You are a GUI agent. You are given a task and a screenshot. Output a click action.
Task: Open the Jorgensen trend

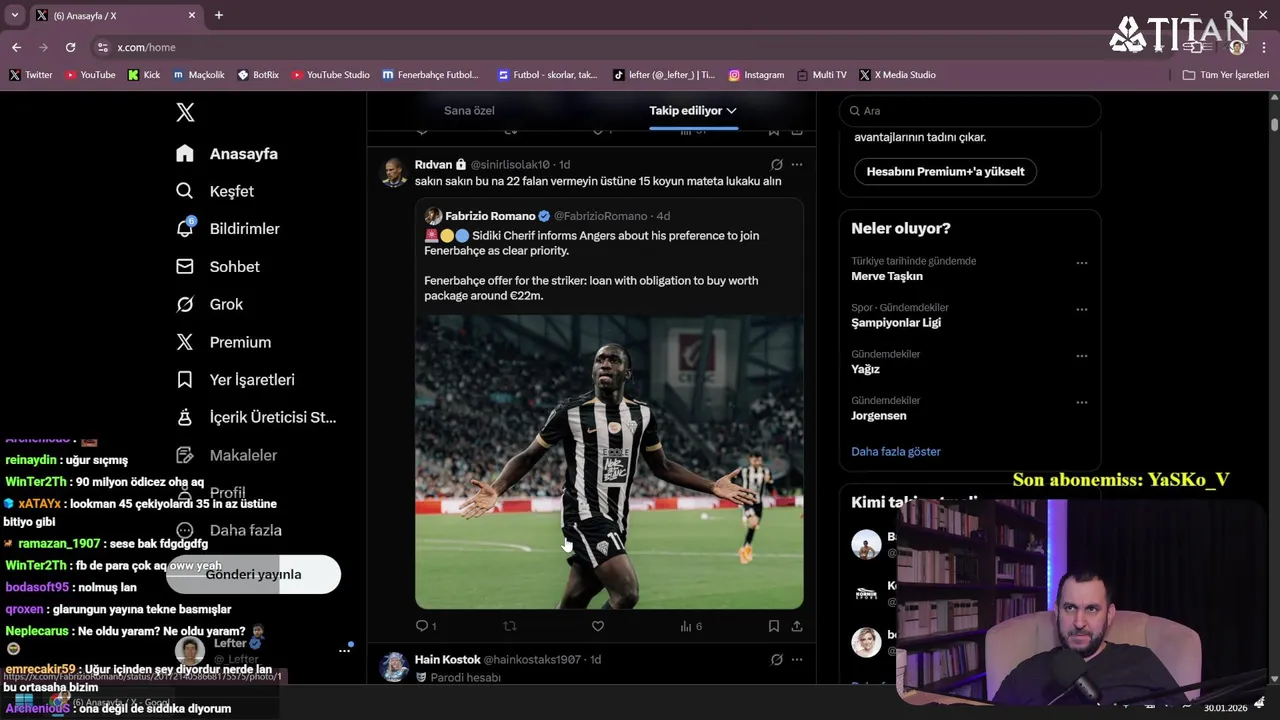point(879,416)
